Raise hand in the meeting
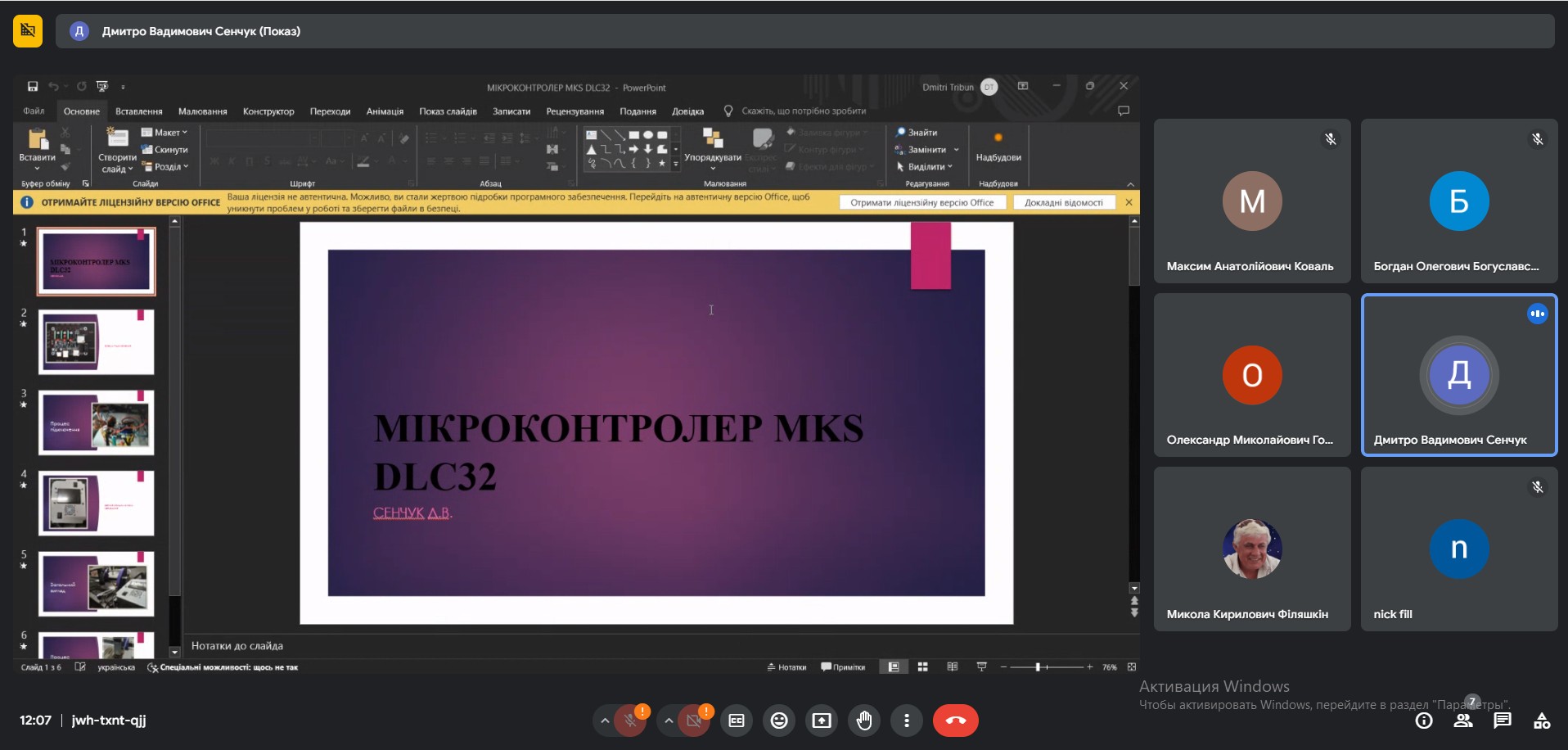The height and width of the screenshot is (750, 1568). (x=863, y=721)
